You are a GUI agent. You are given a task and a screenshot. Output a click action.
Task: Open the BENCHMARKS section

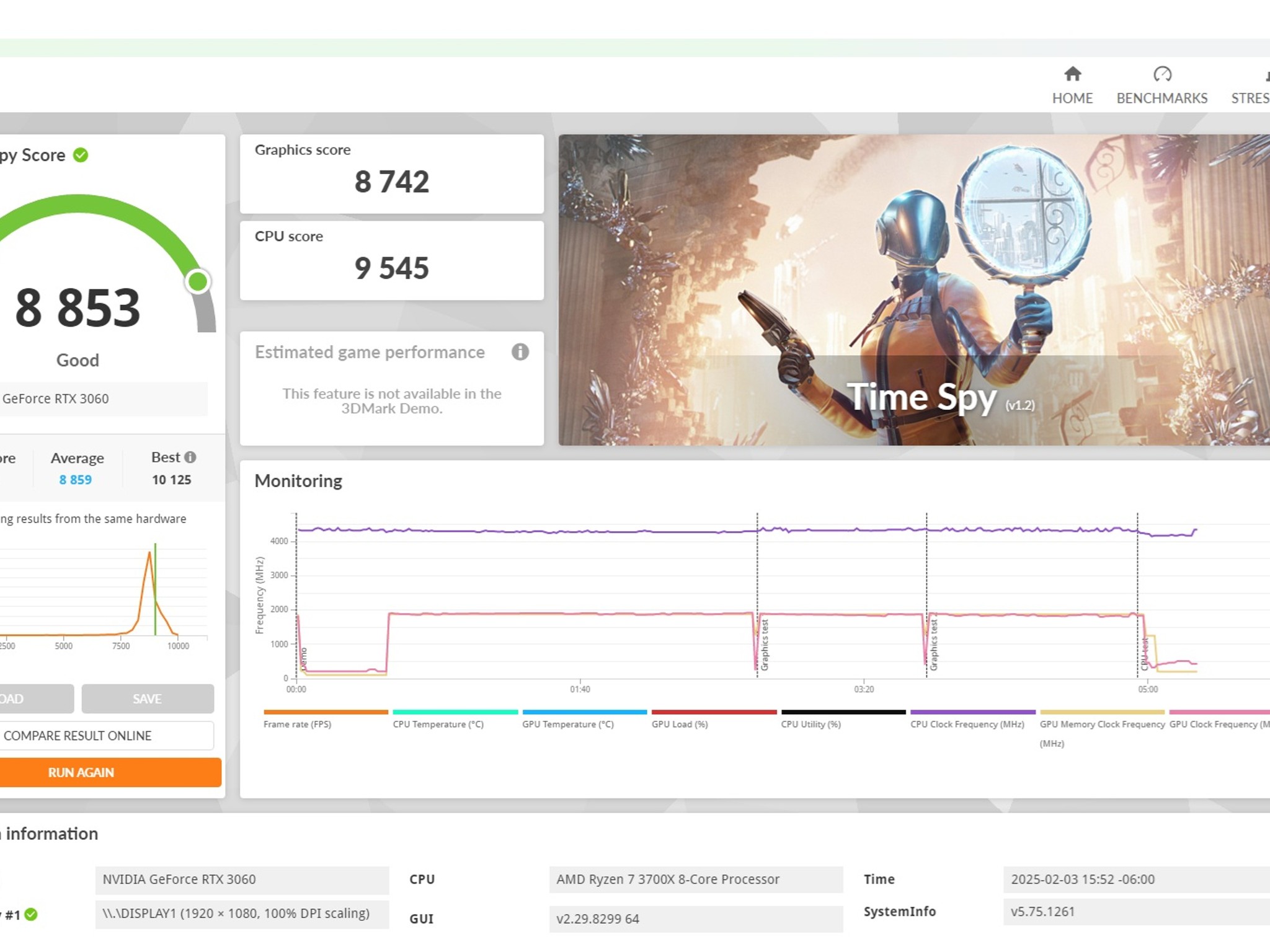click(x=1161, y=86)
